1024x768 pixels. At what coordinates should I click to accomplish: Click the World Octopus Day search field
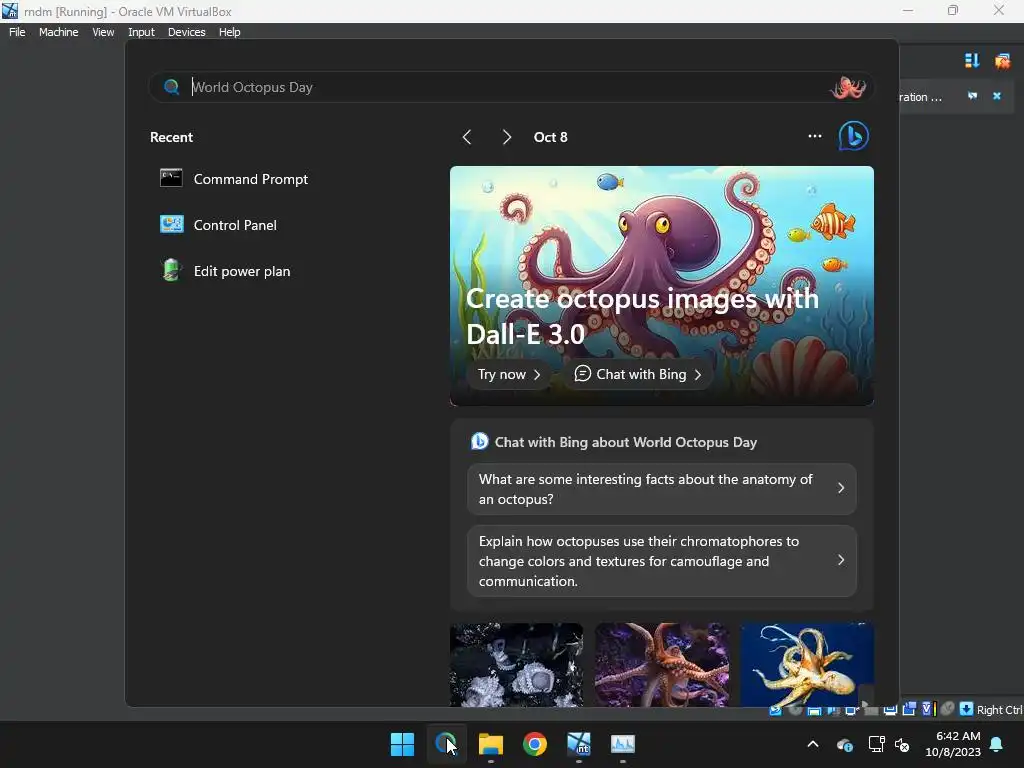[511, 87]
